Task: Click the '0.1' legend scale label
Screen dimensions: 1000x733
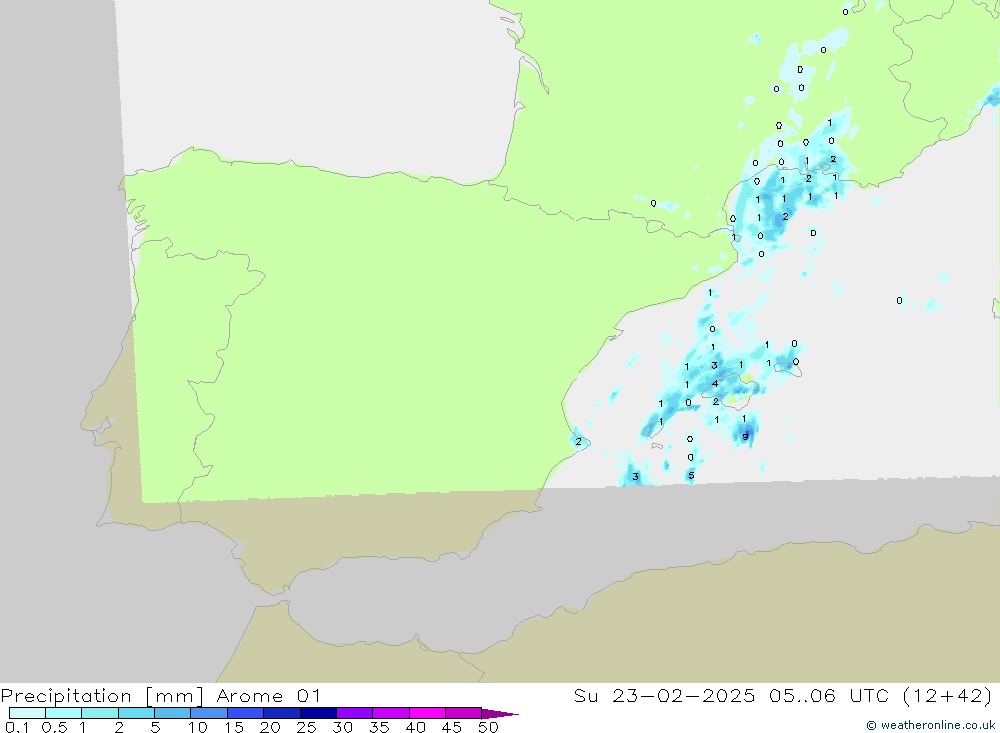Action: 17,727
